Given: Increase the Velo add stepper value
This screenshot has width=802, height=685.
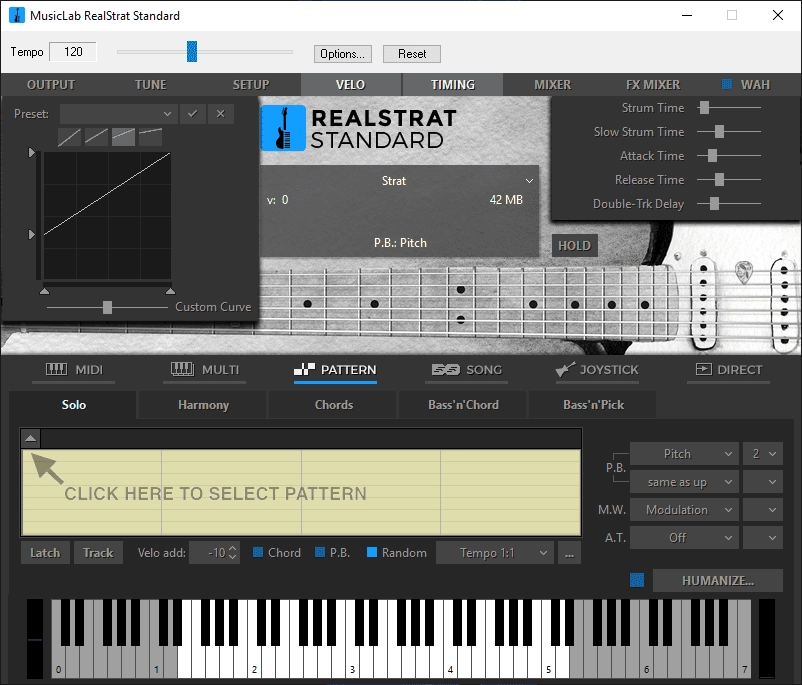Looking at the screenshot, I should click(233, 548).
